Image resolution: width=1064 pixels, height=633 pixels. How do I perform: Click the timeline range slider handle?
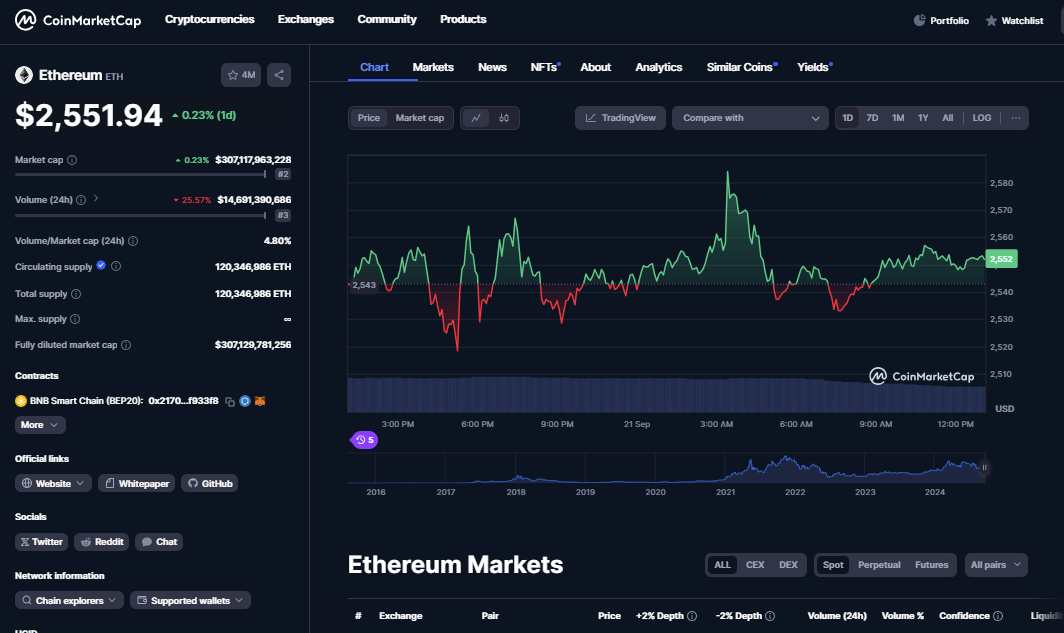(984, 467)
